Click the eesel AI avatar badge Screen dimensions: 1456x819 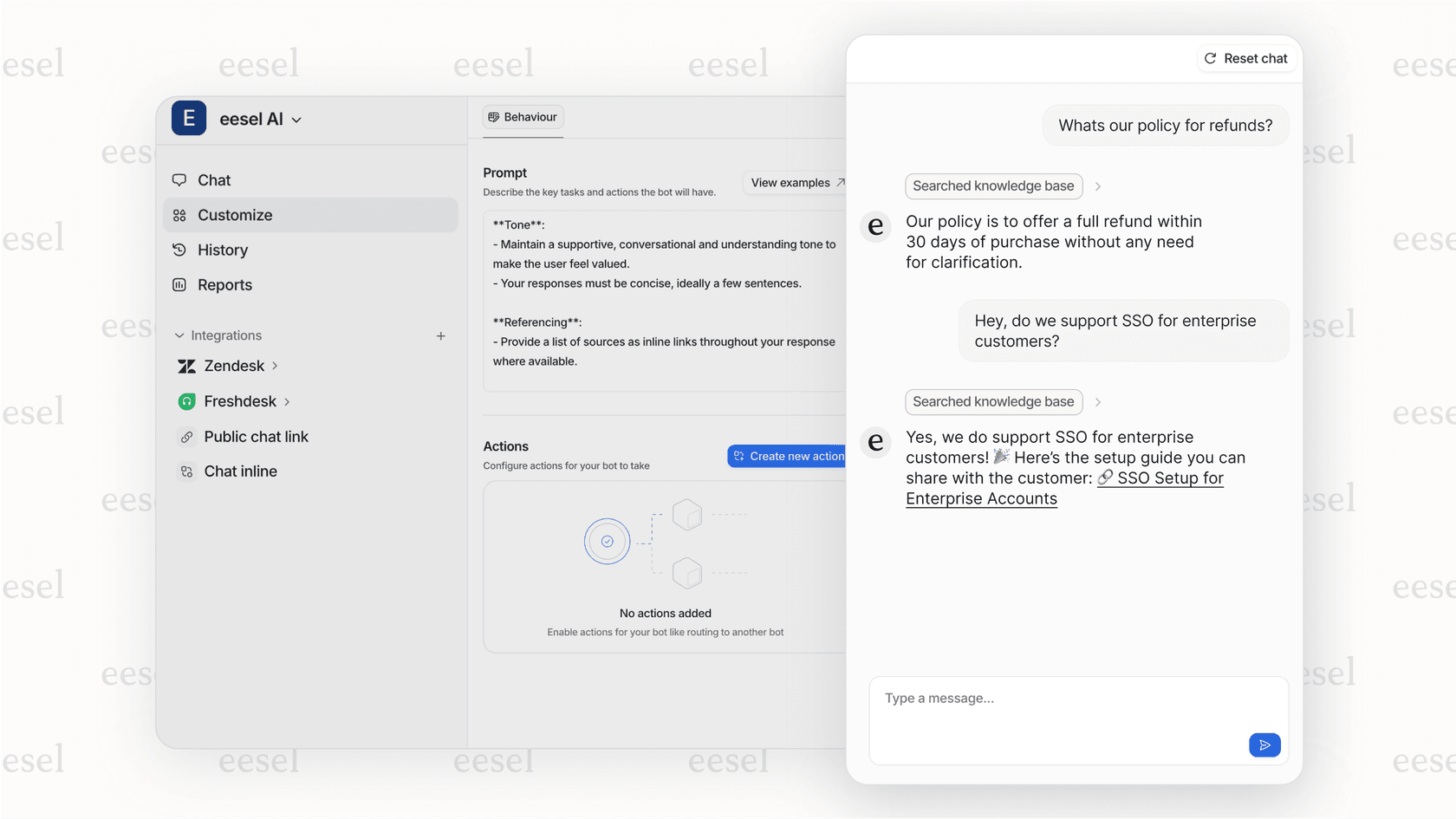(x=189, y=119)
